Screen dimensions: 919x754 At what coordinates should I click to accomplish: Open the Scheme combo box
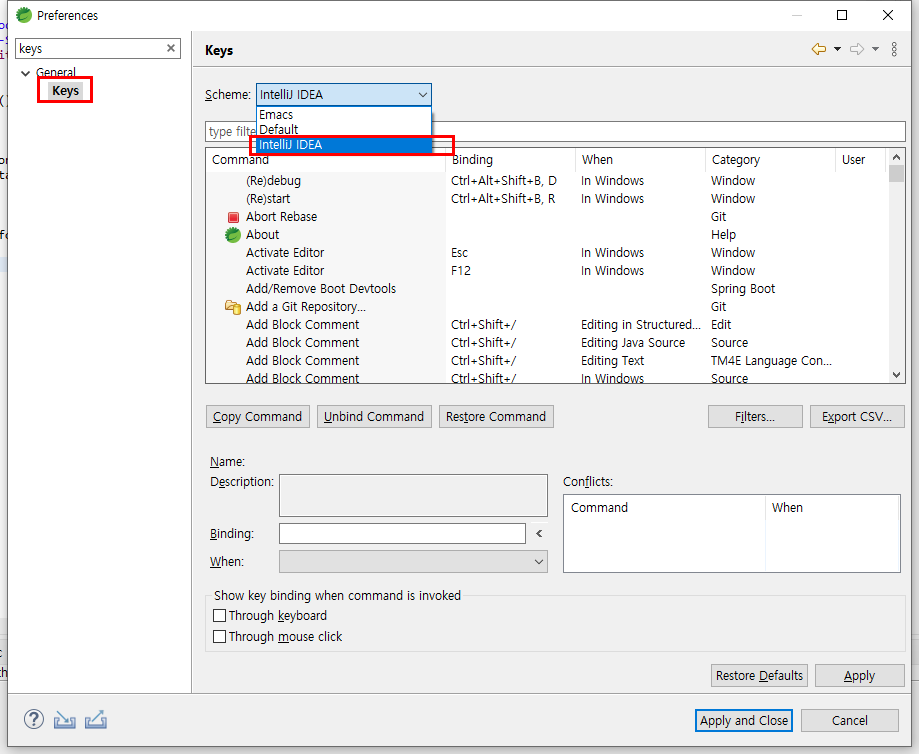coord(344,94)
